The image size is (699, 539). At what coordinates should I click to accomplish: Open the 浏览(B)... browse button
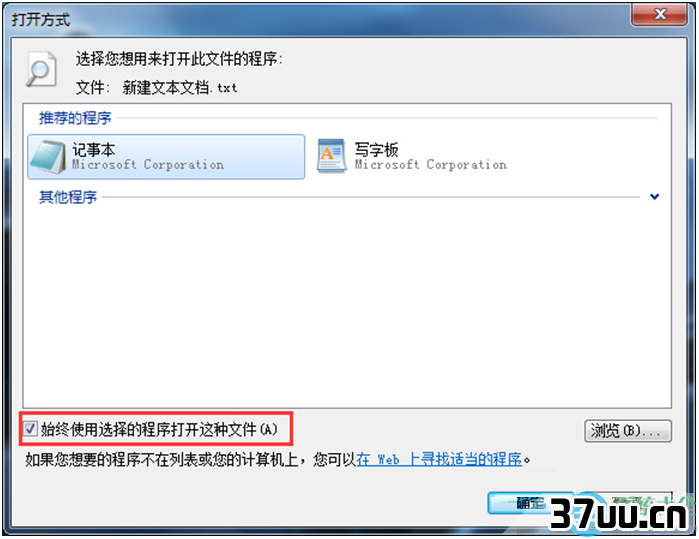click(x=628, y=431)
